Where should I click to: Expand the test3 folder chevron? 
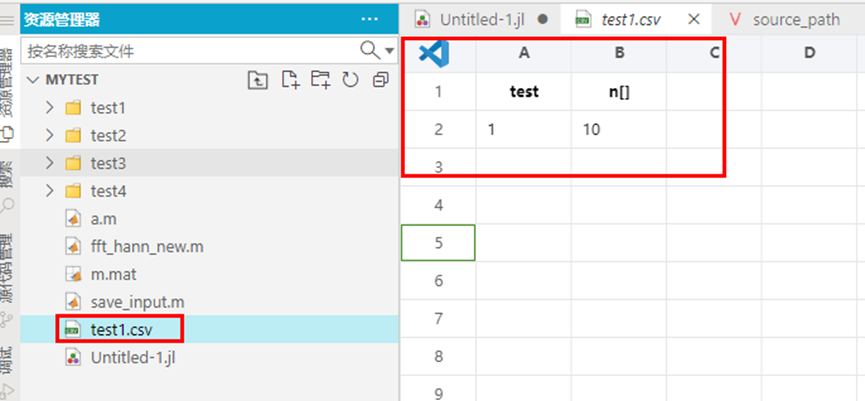click(50, 163)
